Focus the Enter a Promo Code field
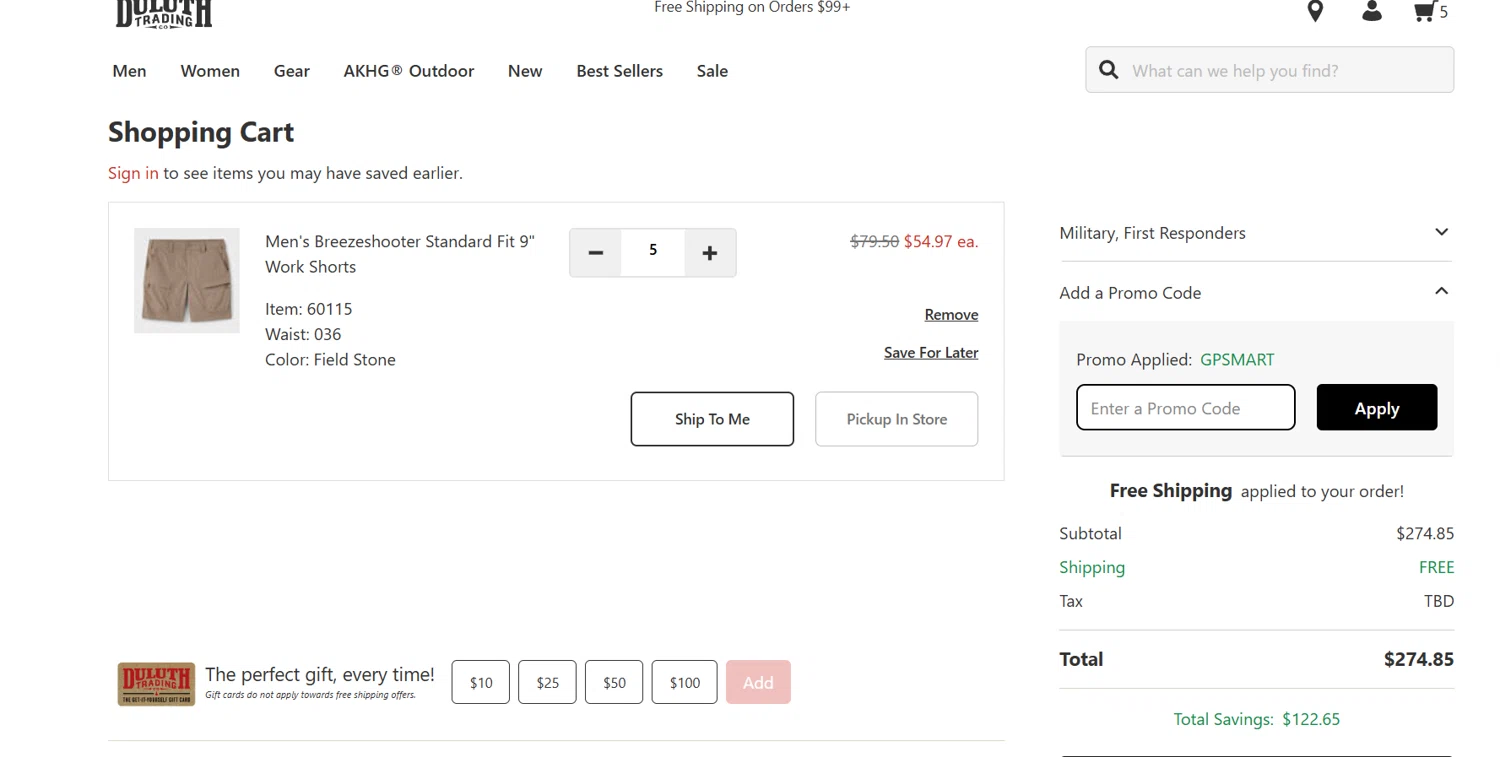Viewport: 1500px width, 757px height. [x=1186, y=408]
